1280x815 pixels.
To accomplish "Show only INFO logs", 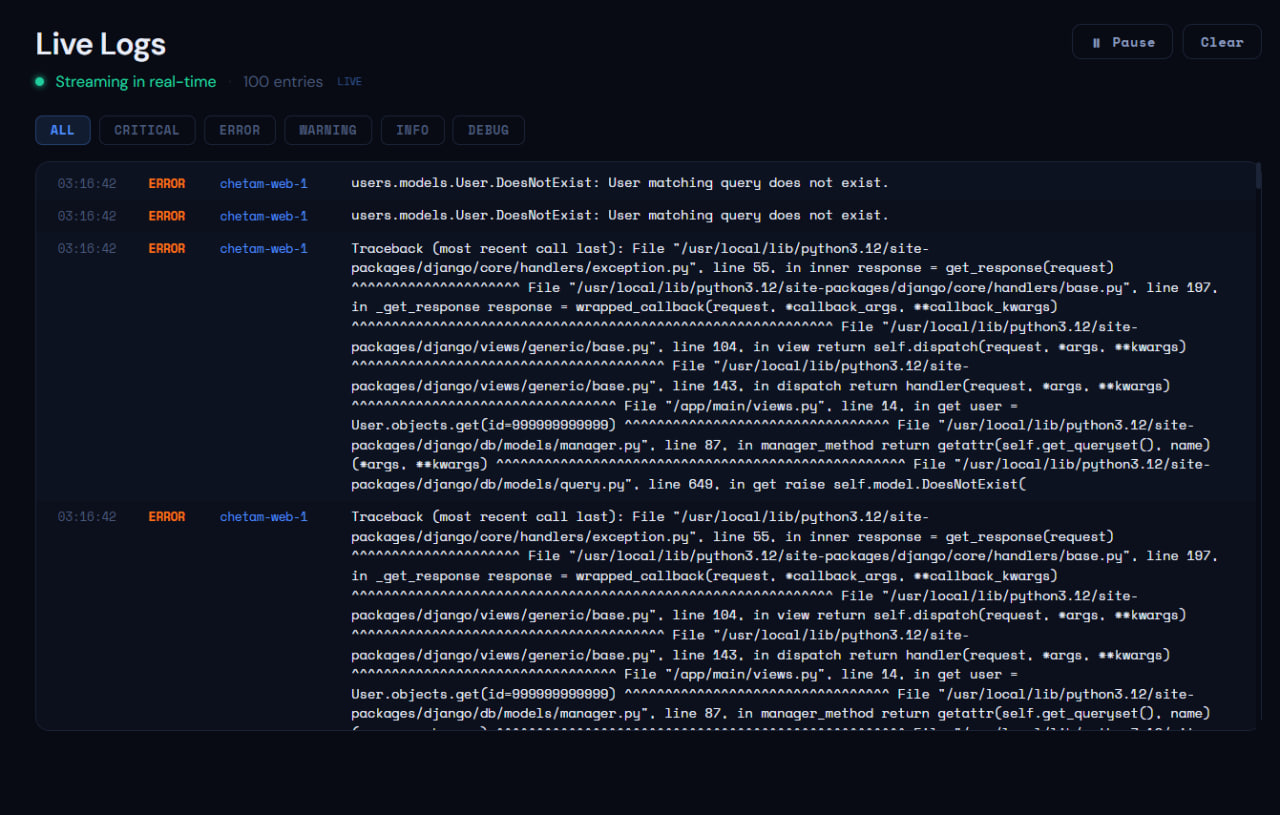I will tap(412, 130).
